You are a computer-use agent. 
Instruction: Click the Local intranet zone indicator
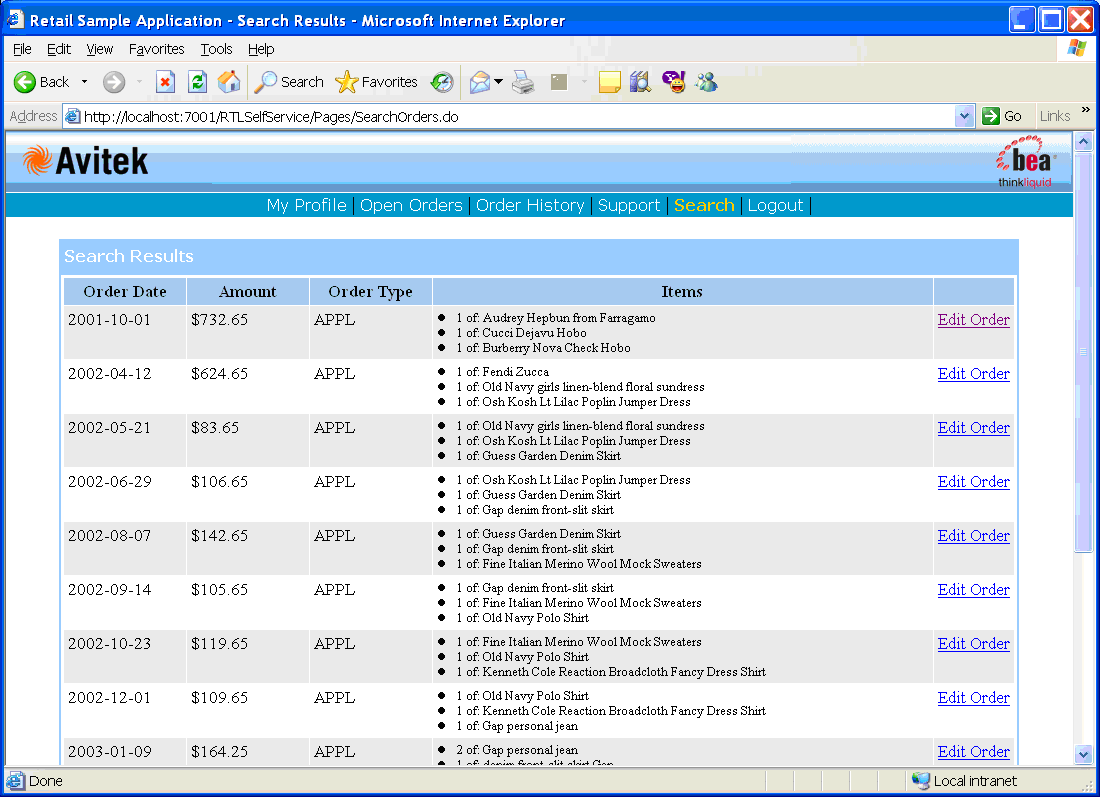pyautogui.click(x=964, y=781)
